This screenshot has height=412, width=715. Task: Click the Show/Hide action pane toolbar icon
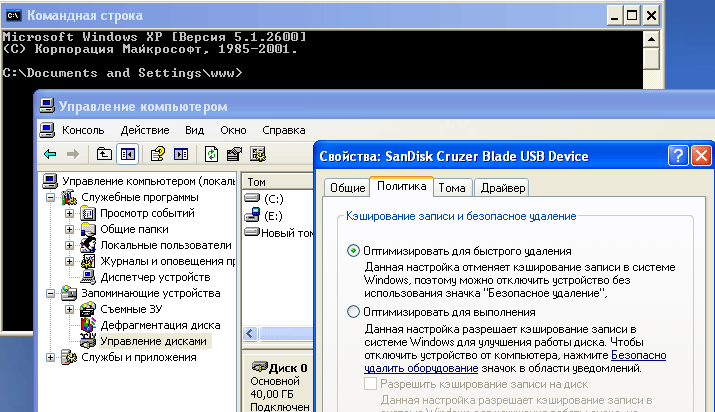point(181,154)
